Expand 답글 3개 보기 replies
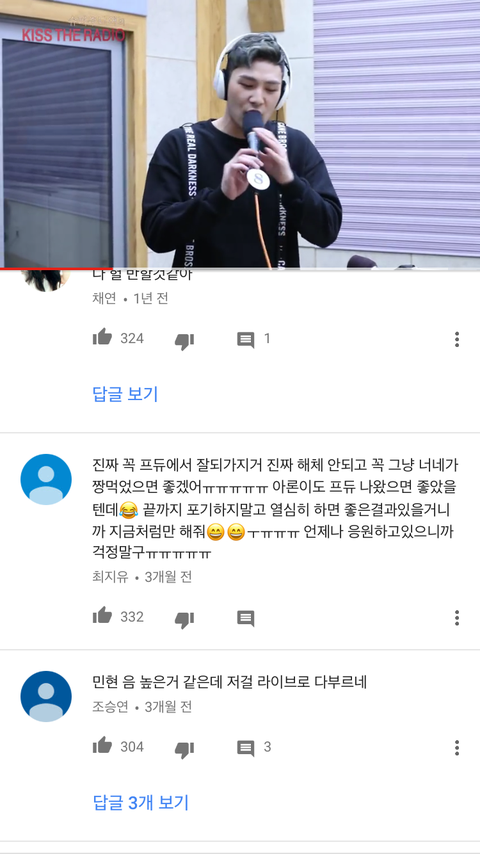Image resolution: width=480 pixels, height=854 pixels. 141,802
